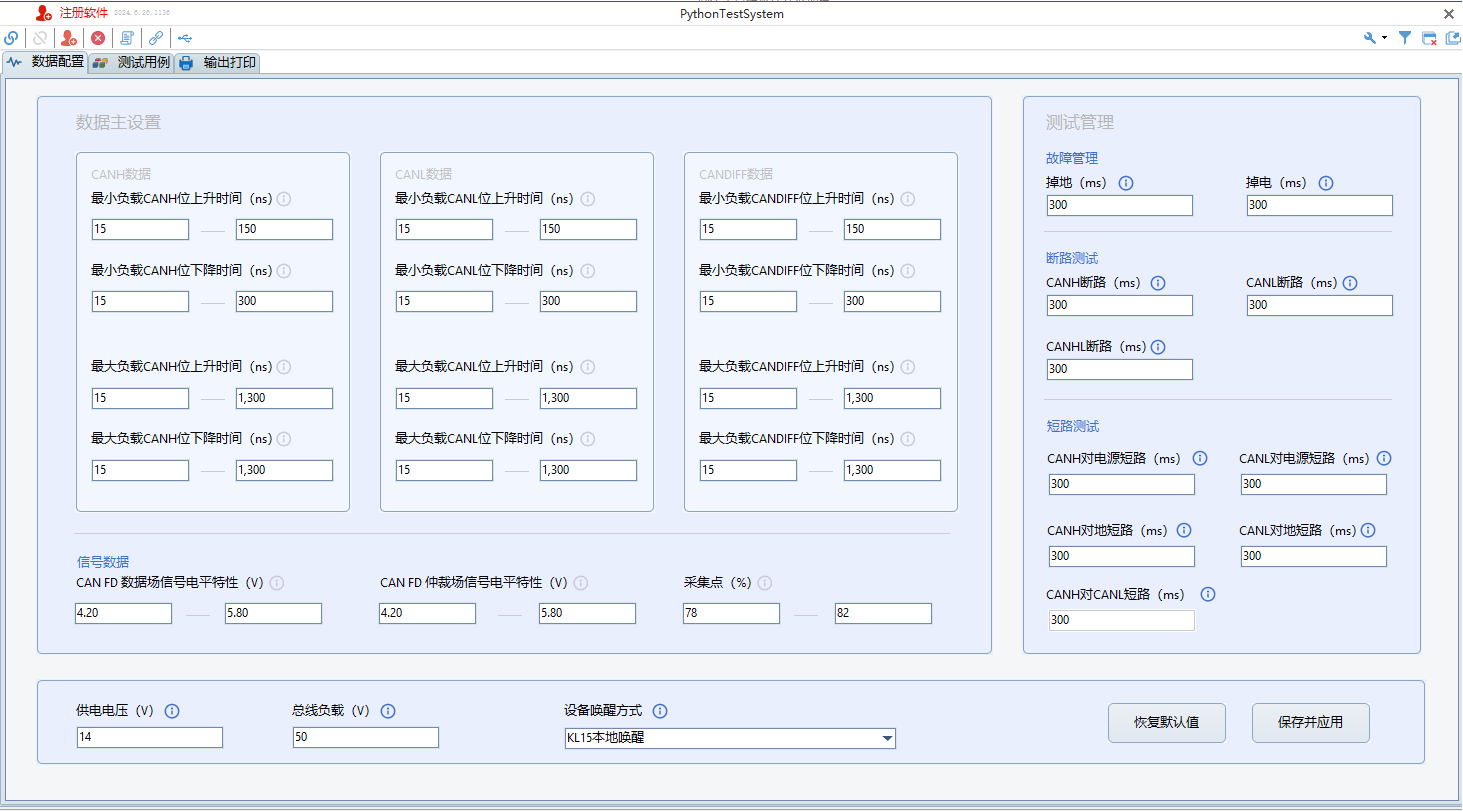This screenshot has width=1463, height=811.
Task: Click info icon beside CANHL断路 (ms)
Action: [x=1158, y=347]
